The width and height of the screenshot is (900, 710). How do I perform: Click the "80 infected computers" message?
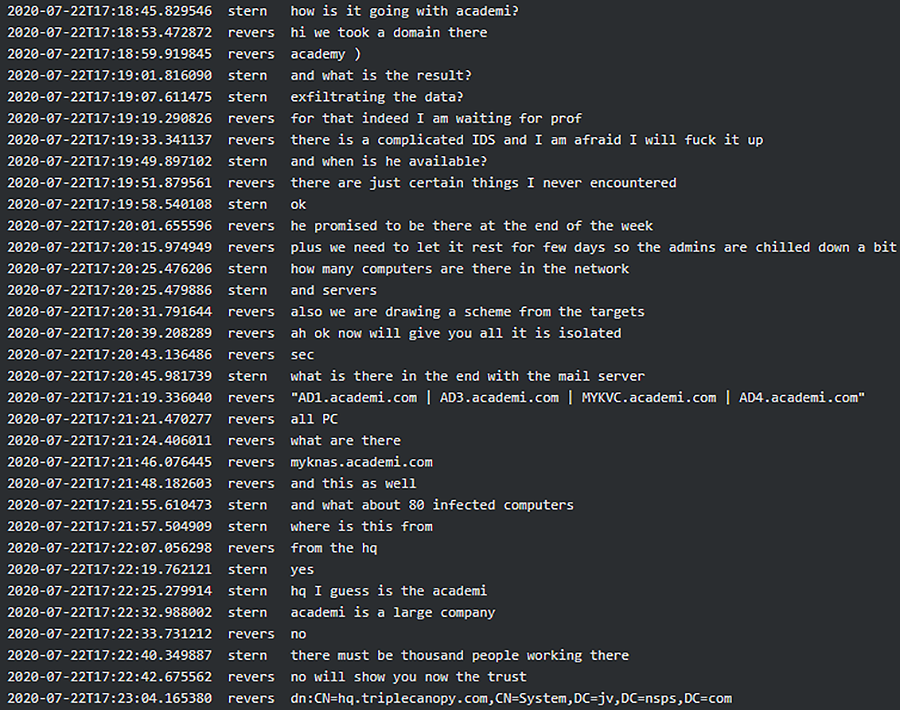tap(432, 505)
